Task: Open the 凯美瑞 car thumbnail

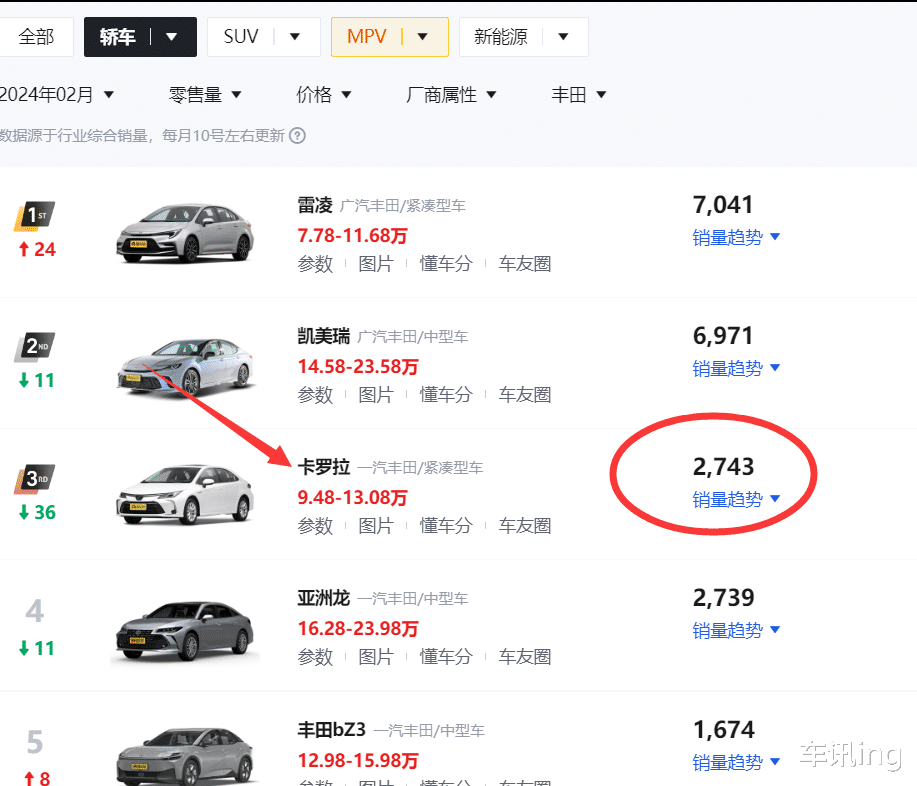Action: click(x=186, y=367)
